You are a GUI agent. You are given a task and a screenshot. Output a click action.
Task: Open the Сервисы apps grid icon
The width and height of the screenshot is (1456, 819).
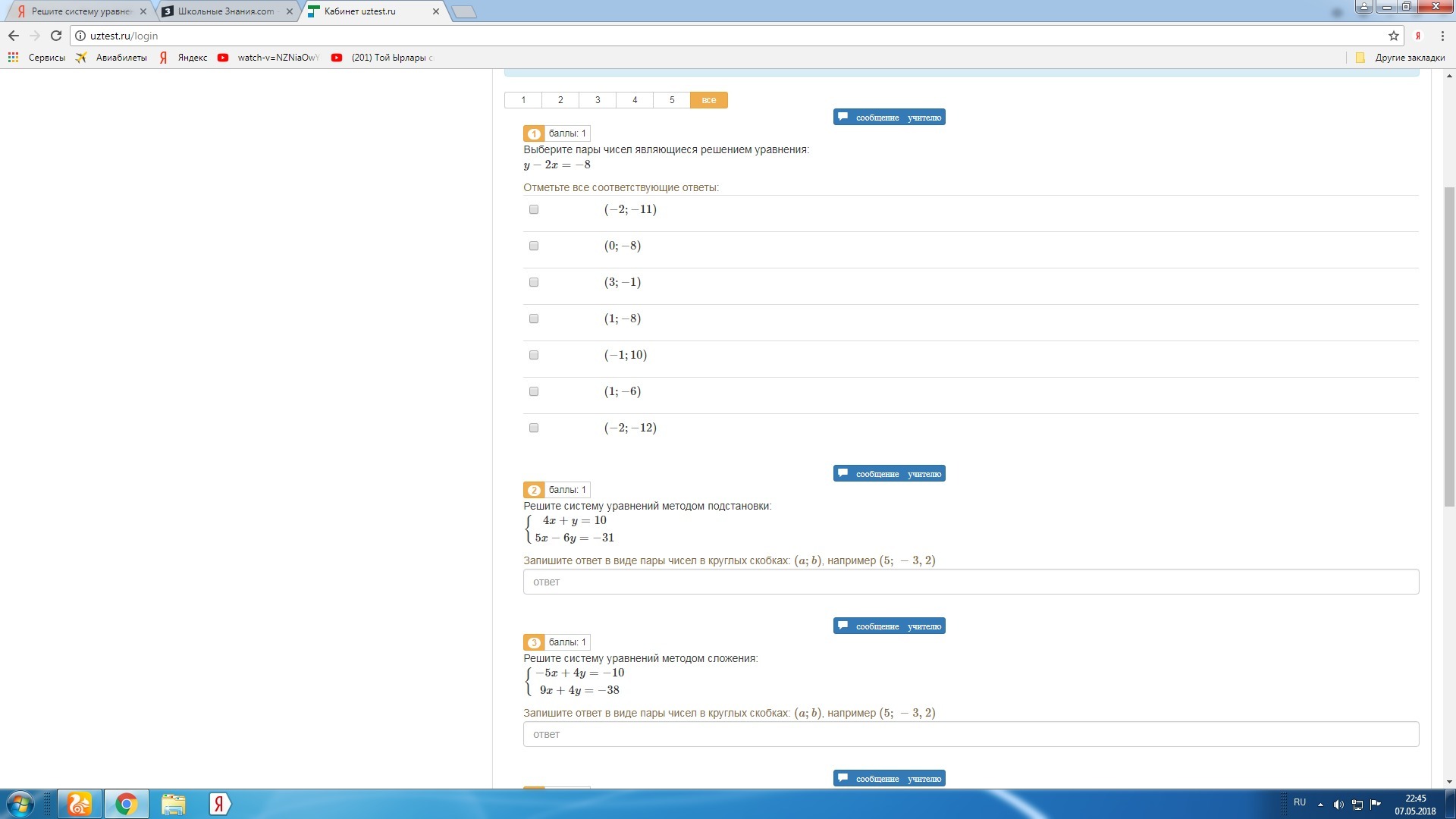coord(13,58)
